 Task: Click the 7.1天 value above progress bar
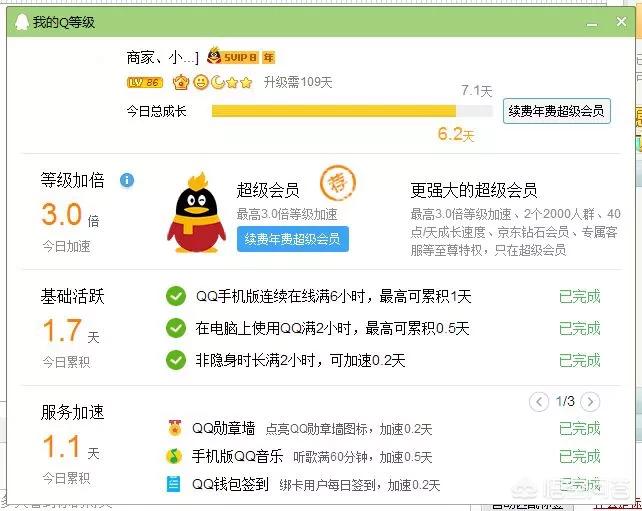coord(477,90)
